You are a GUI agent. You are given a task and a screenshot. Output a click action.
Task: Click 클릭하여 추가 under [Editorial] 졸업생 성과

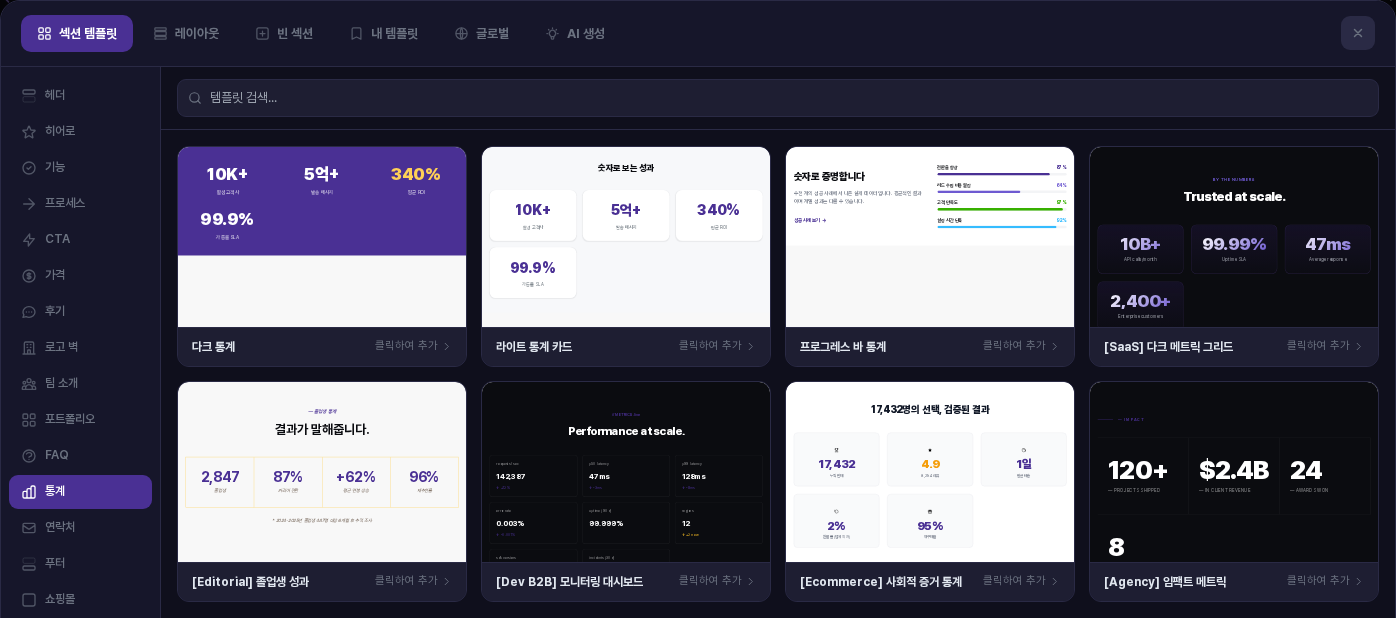tap(413, 581)
